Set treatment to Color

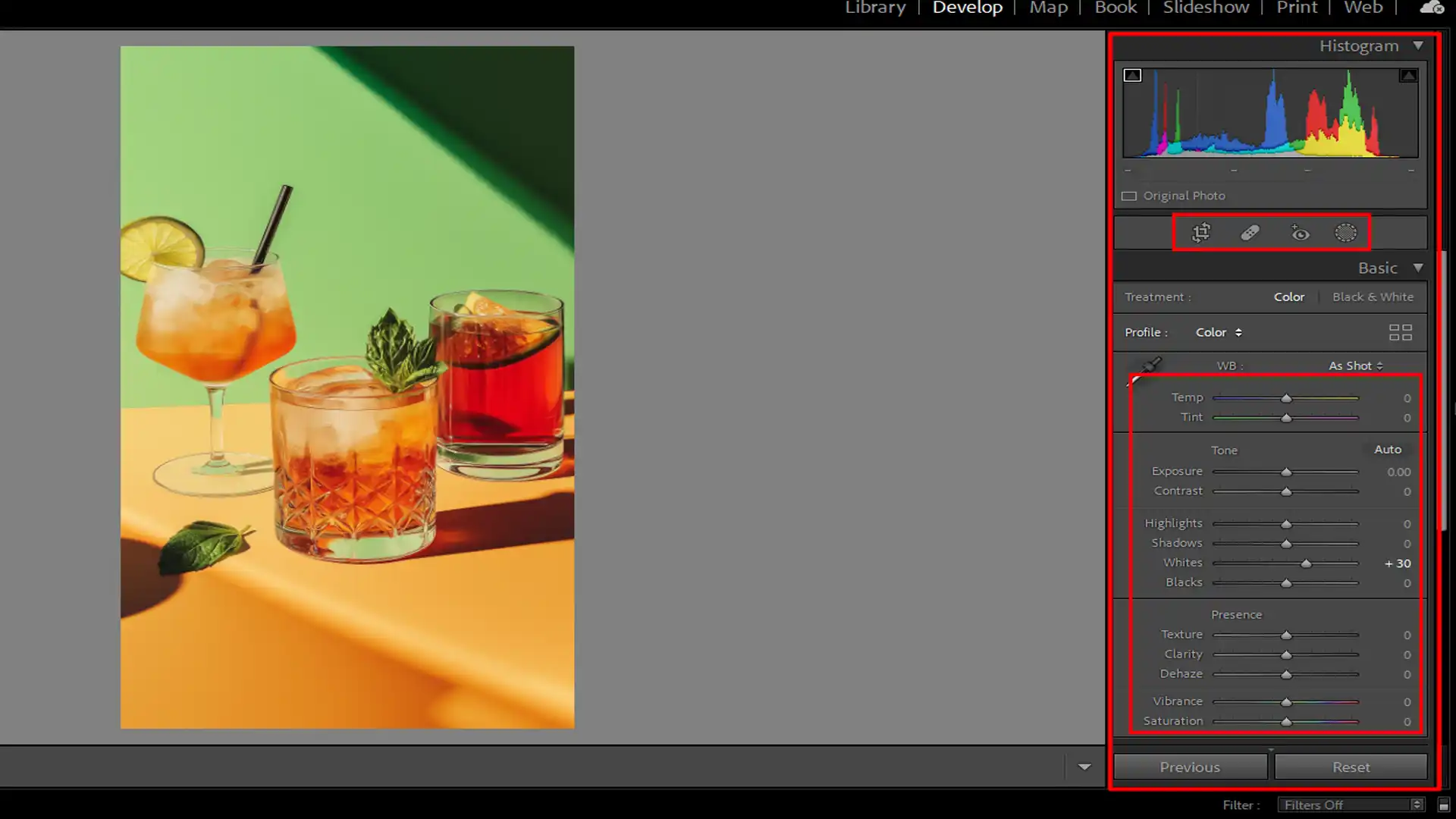coord(1288,297)
